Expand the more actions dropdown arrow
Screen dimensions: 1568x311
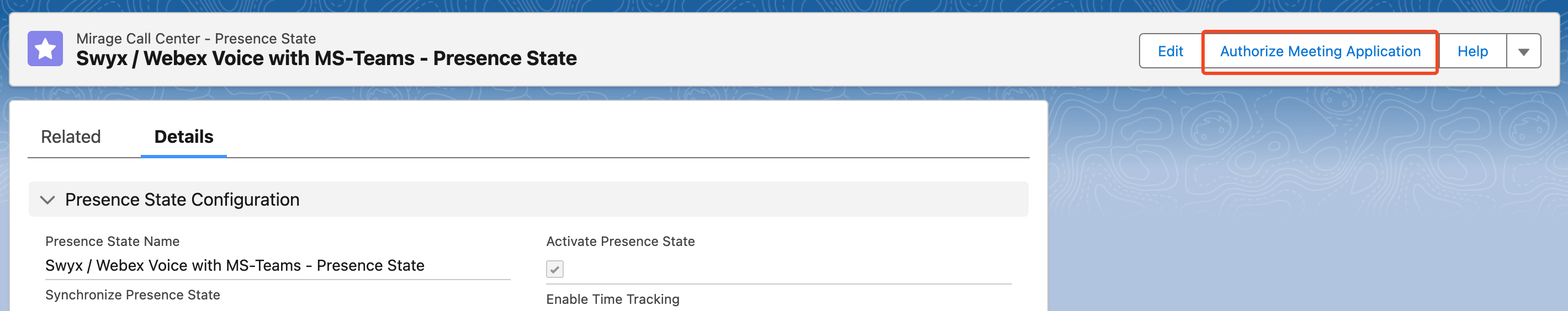(x=1523, y=51)
